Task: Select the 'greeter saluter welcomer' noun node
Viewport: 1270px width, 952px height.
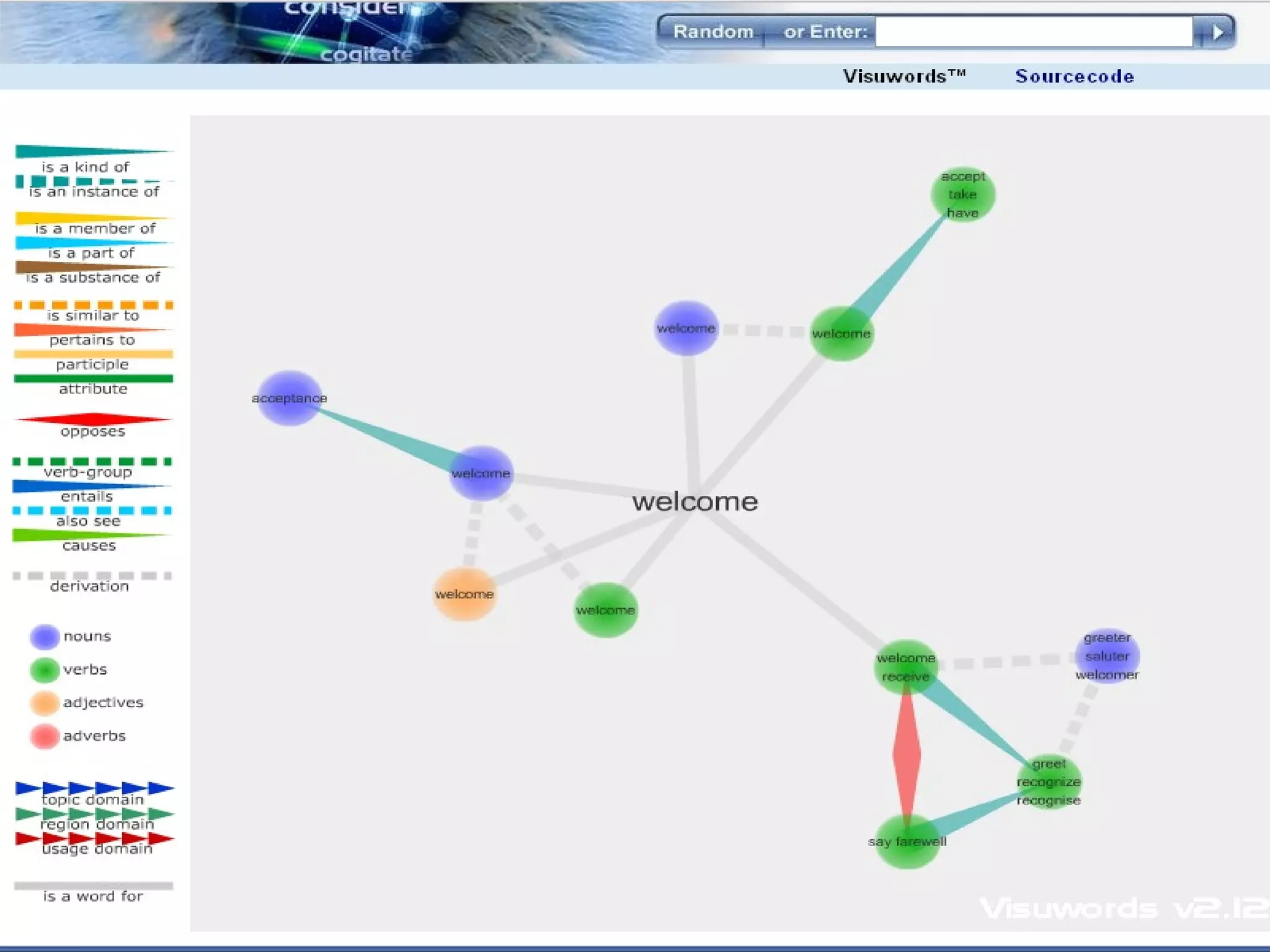Action: pos(1107,656)
